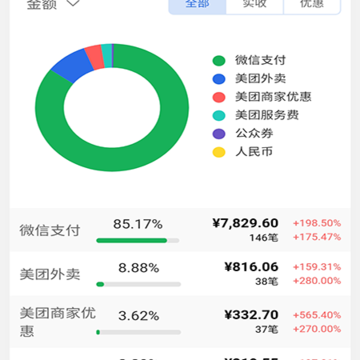Click the +175.47% change value
Viewport: 360px width, 360px height.
317,237
